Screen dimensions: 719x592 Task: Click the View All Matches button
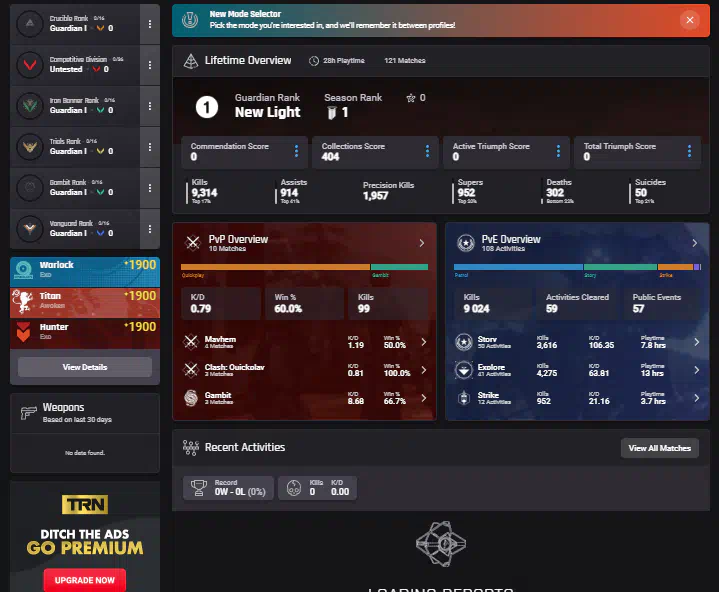[659, 448]
